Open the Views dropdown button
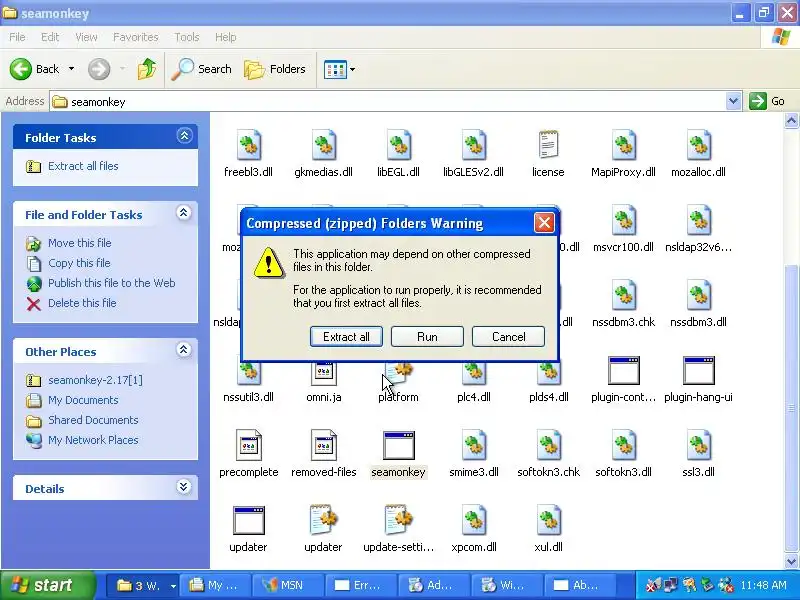 click(x=339, y=69)
